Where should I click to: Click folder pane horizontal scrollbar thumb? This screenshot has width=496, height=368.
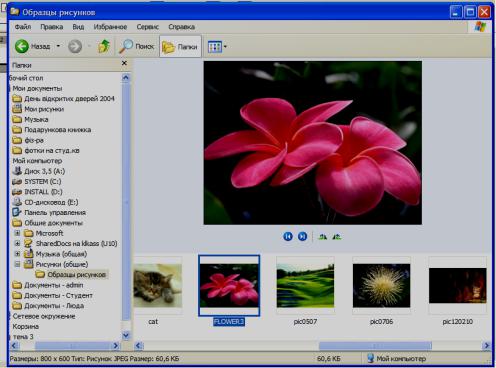[x=72, y=346]
